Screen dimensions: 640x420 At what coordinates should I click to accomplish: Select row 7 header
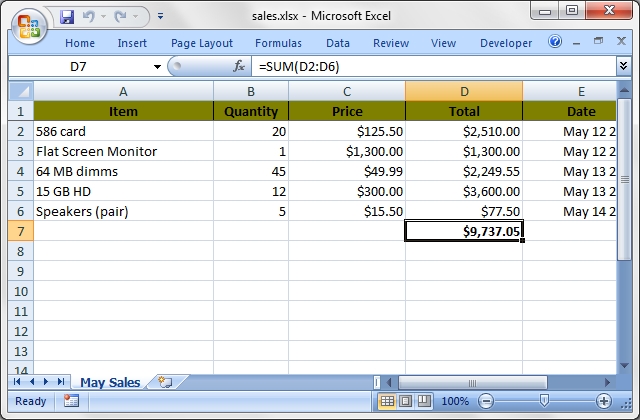pyautogui.click(x=20, y=231)
